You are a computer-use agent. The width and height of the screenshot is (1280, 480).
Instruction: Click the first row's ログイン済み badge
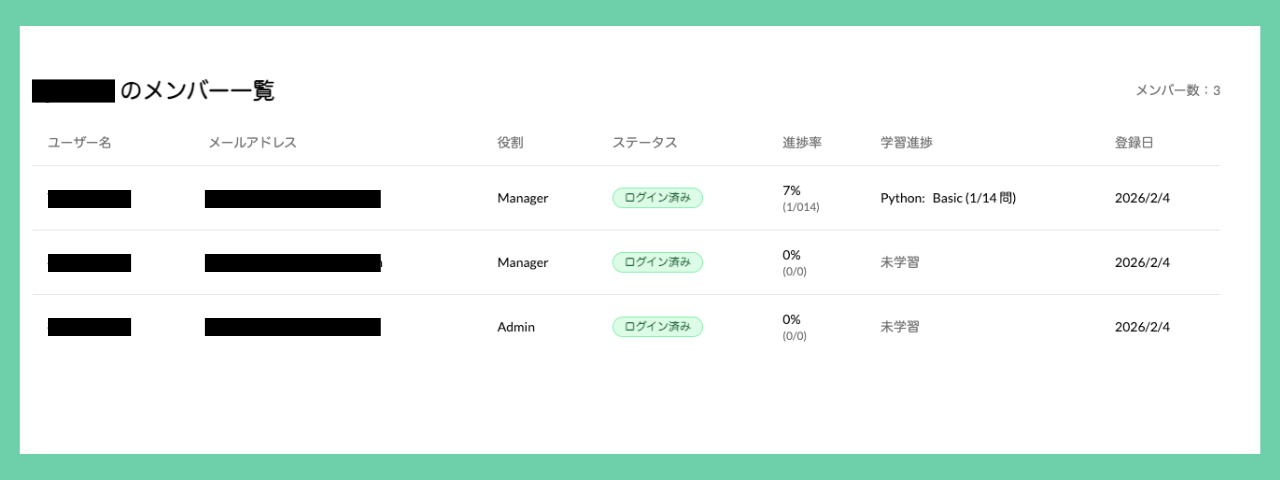(x=657, y=198)
